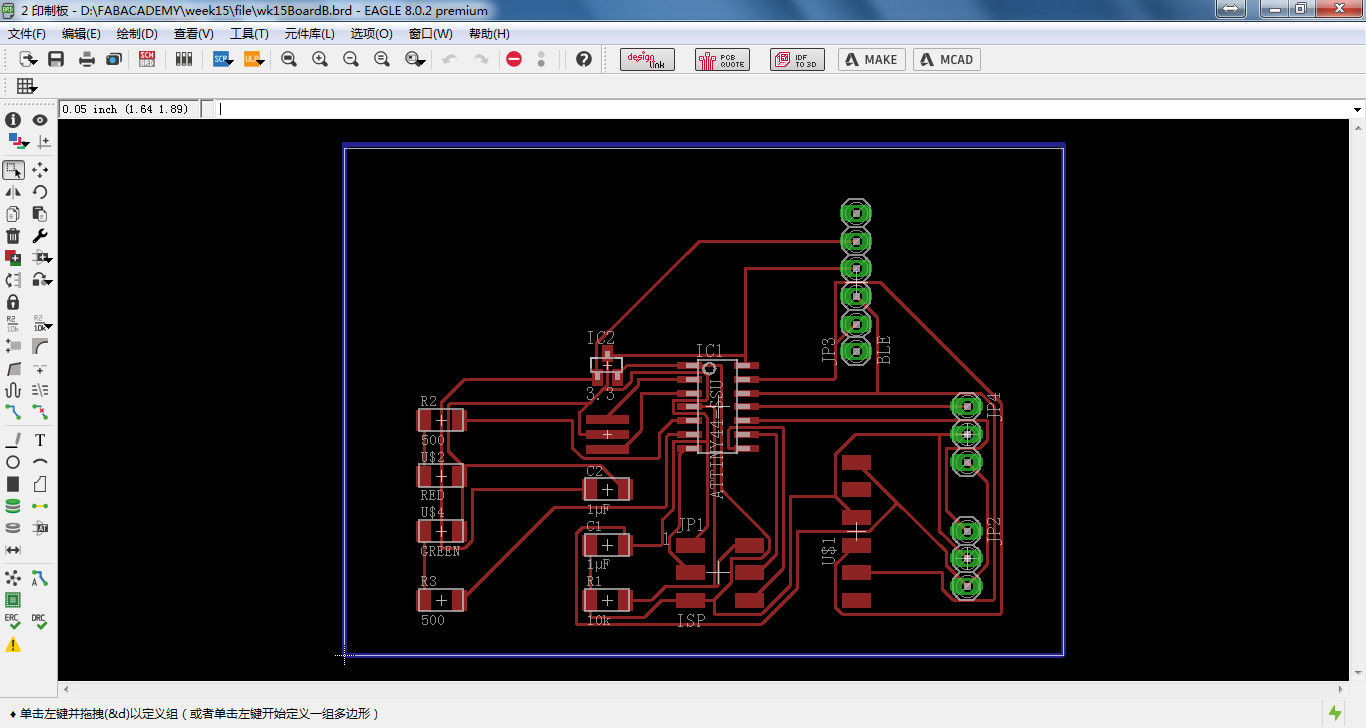Select the Rotate tool

(x=40, y=192)
